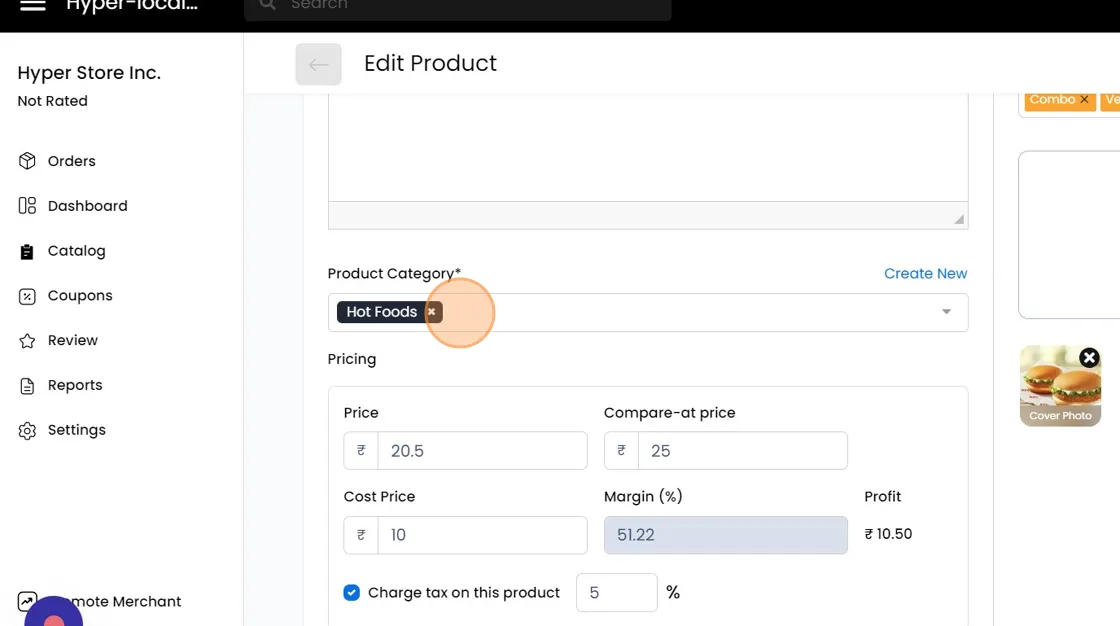
Task: Click the Compare-at price field
Action: click(x=741, y=451)
